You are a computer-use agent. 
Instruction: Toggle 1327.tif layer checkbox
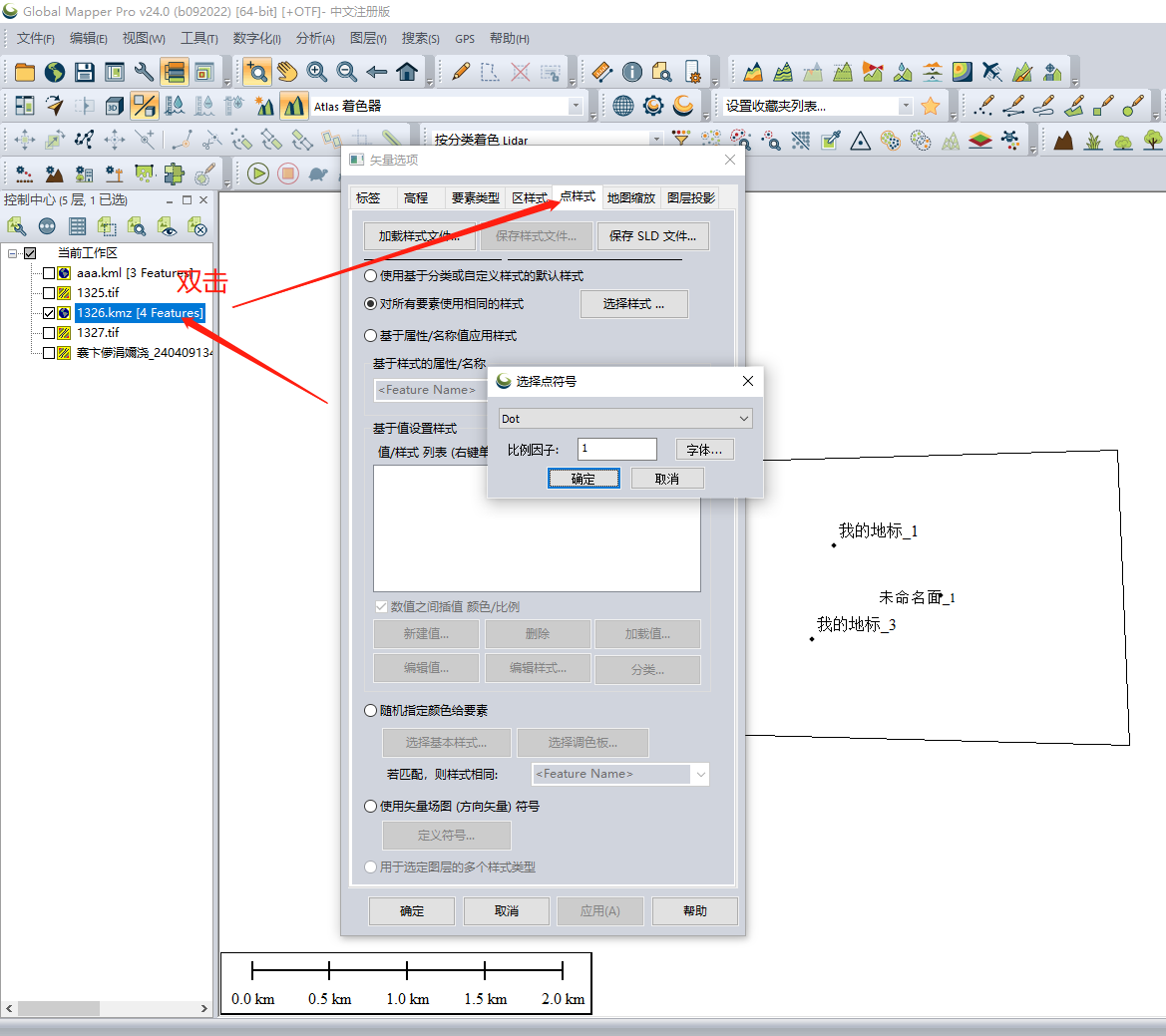pos(48,333)
